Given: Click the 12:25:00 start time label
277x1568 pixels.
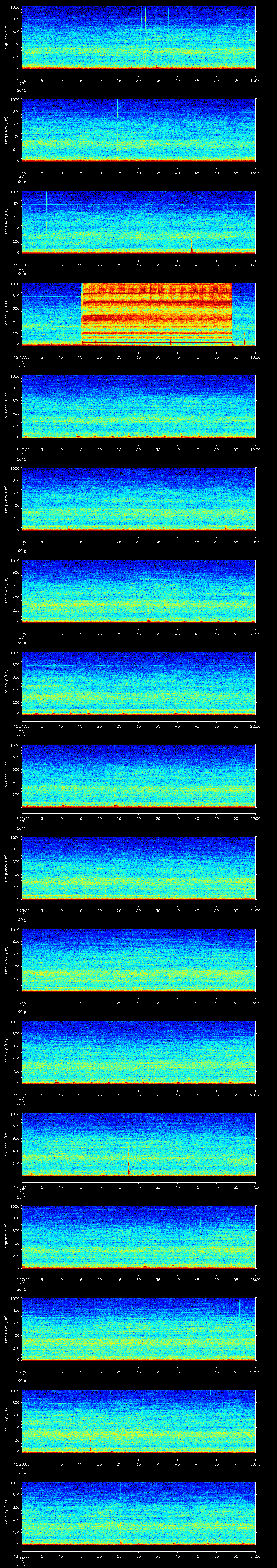Looking at the screenshot, I should (22, 1095).
